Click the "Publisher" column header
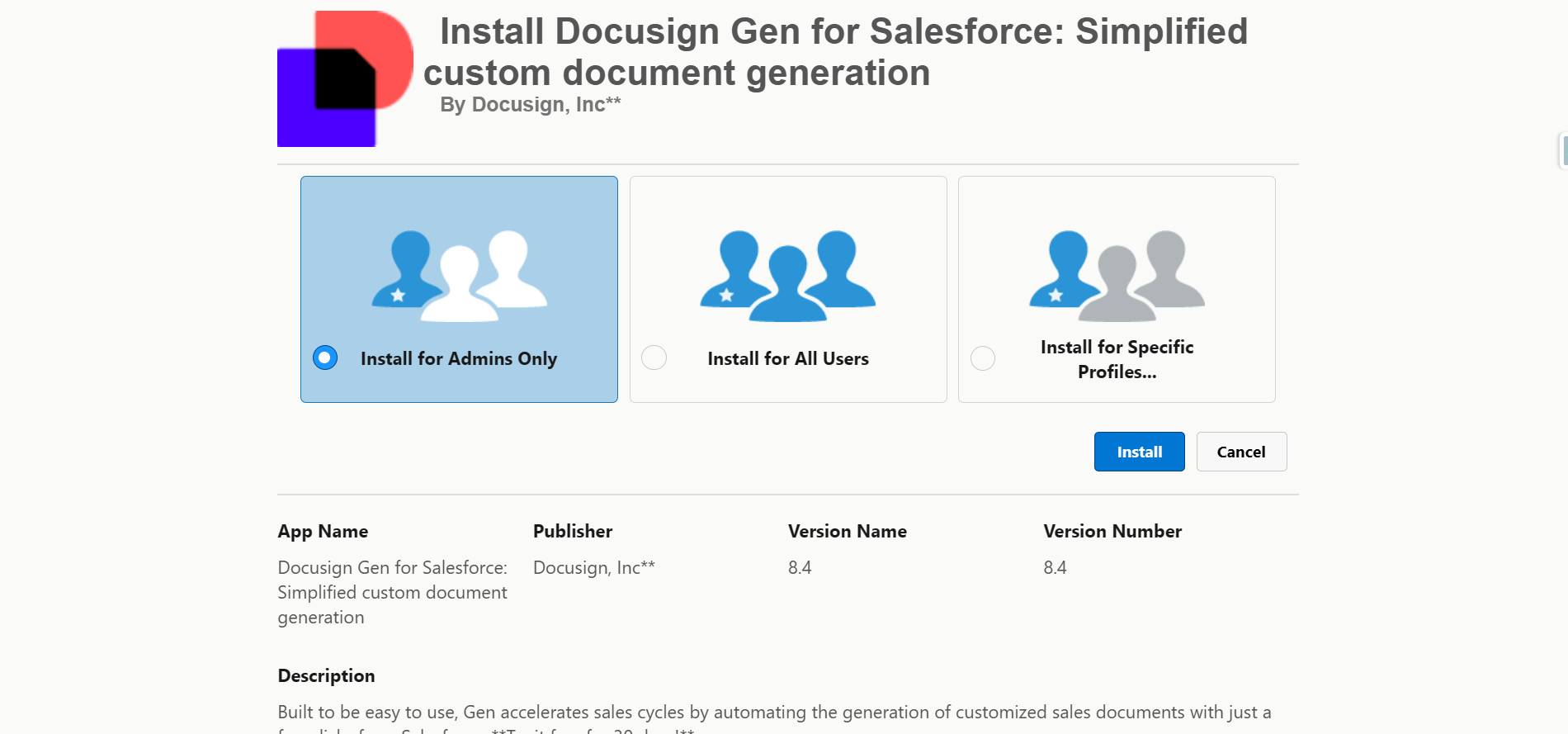 click(573, 531)
